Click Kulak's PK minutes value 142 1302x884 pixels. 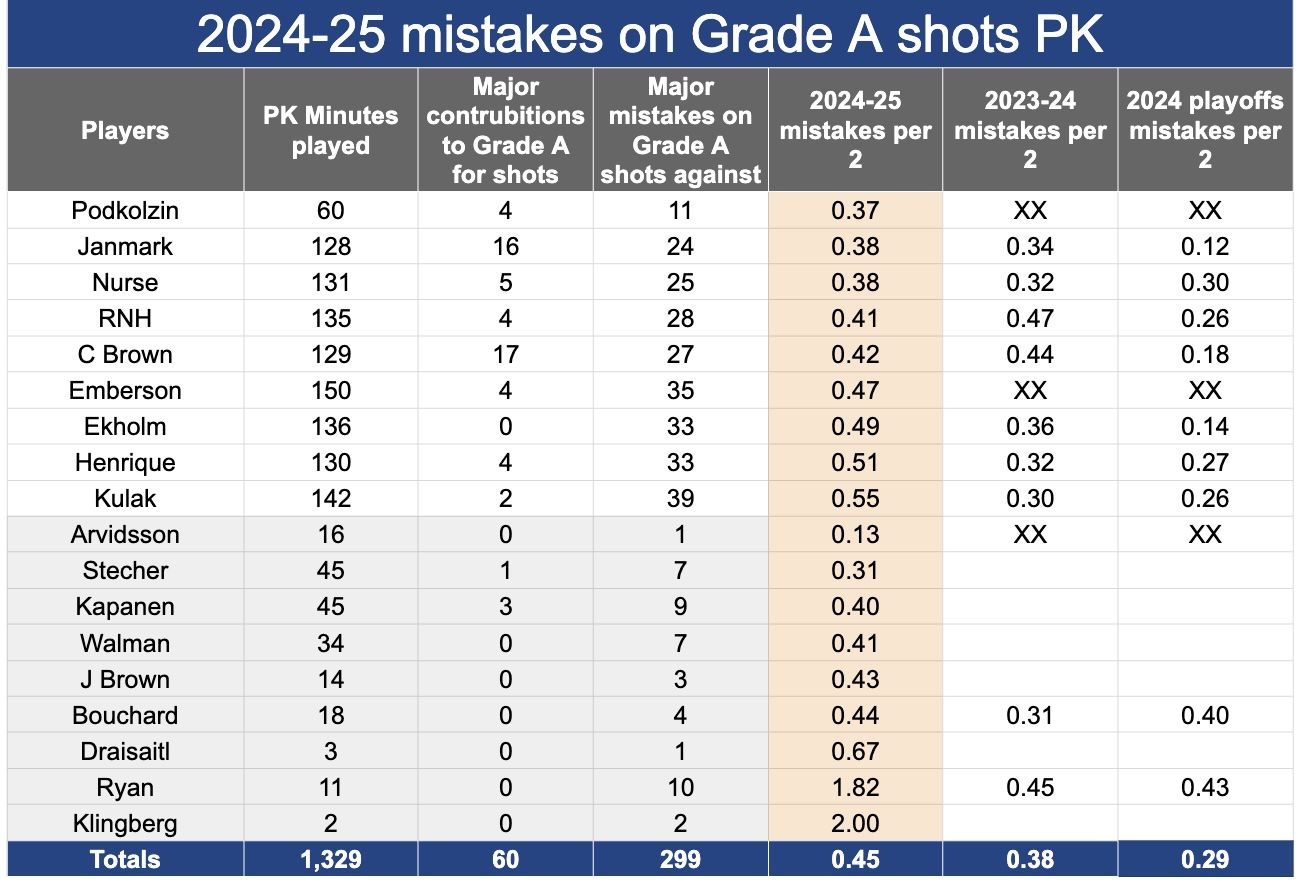point(330,498)
